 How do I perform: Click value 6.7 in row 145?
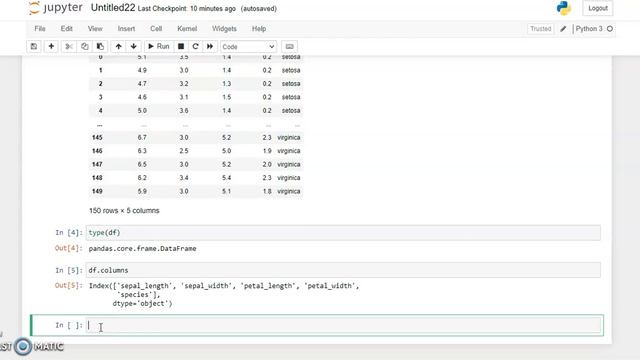click(142, 138)
